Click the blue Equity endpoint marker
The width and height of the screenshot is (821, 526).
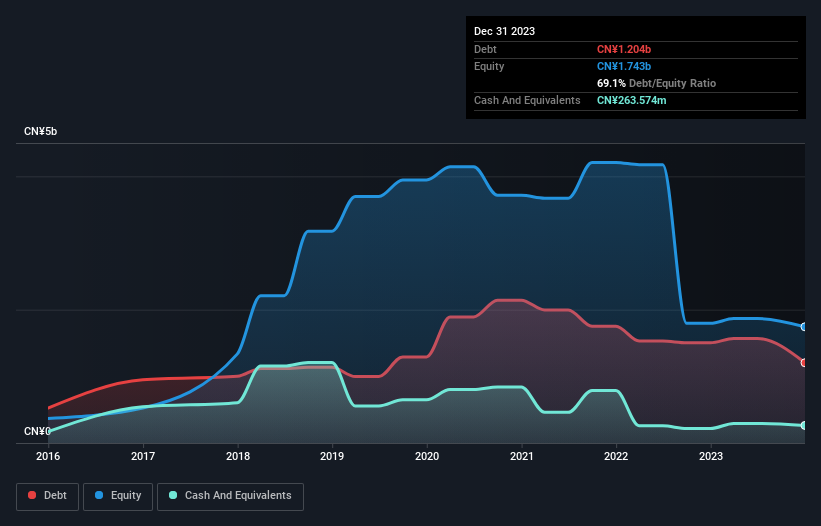click(x=804, y=327)
